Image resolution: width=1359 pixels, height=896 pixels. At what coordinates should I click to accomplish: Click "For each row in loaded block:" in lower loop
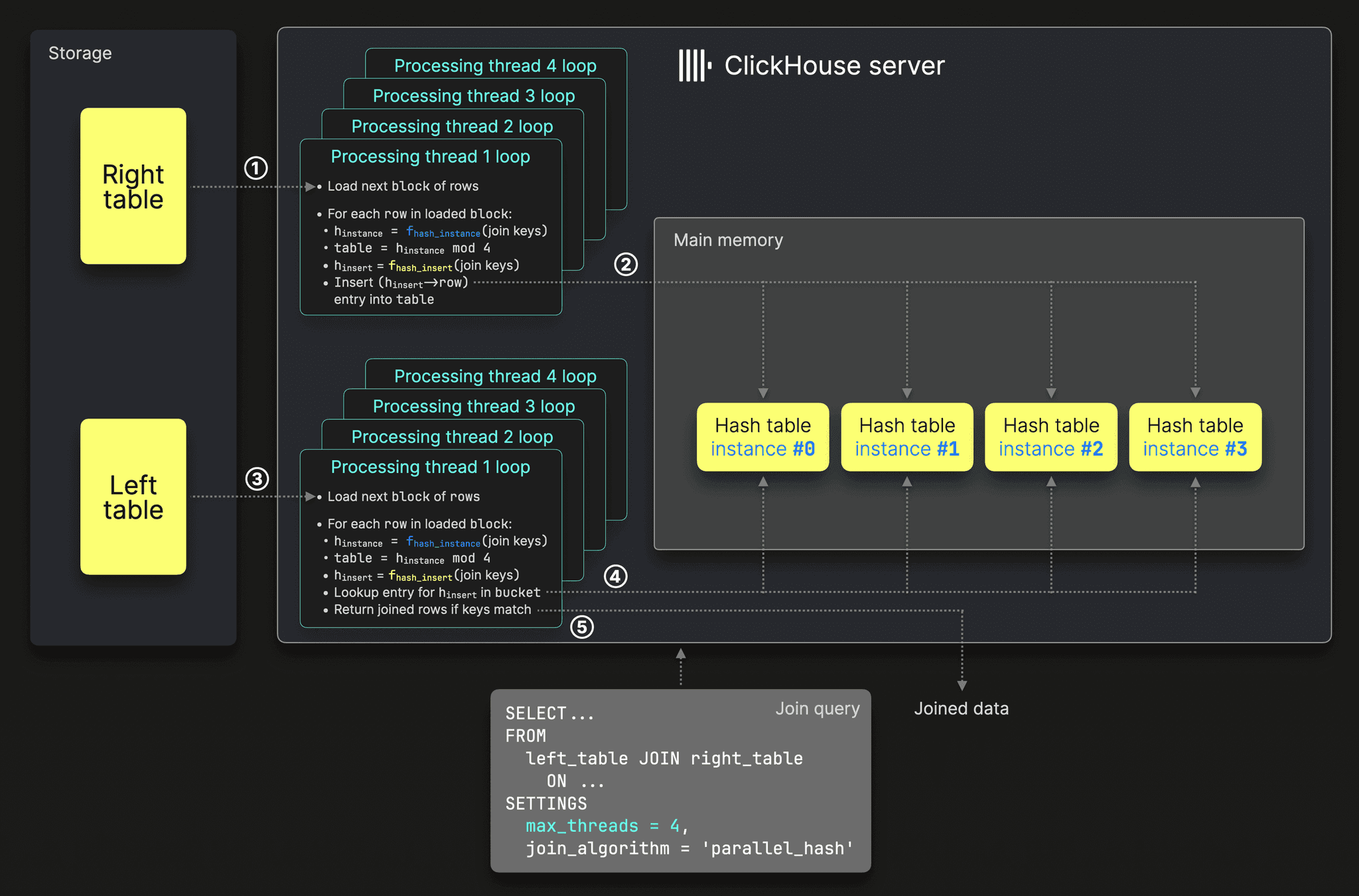pyautogui.click(x=419, y=524)
